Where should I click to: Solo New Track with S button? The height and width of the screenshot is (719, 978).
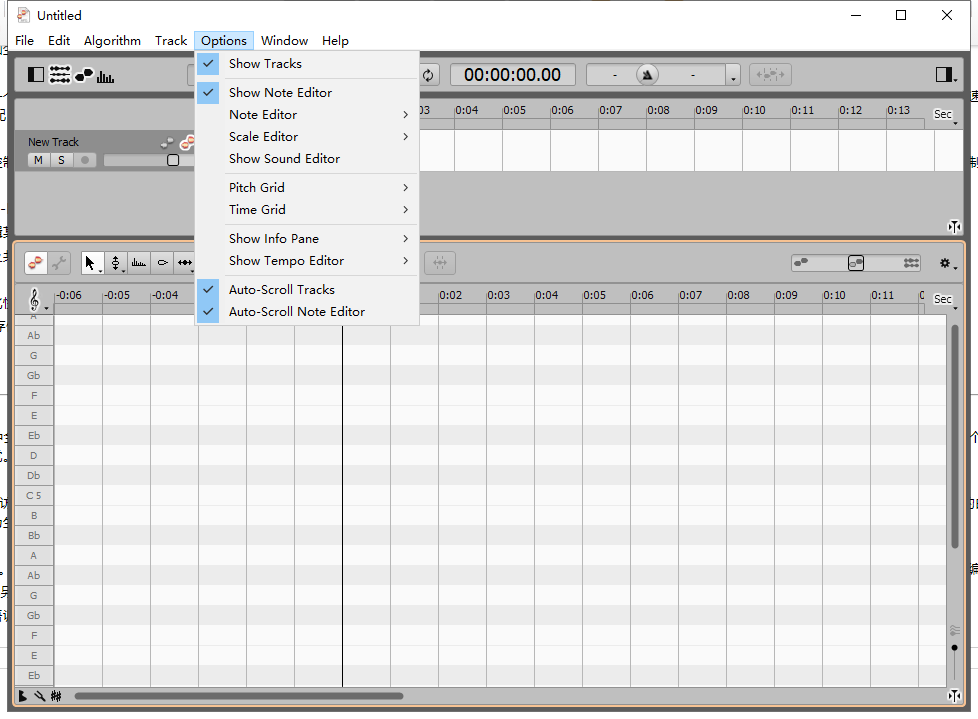61,160
